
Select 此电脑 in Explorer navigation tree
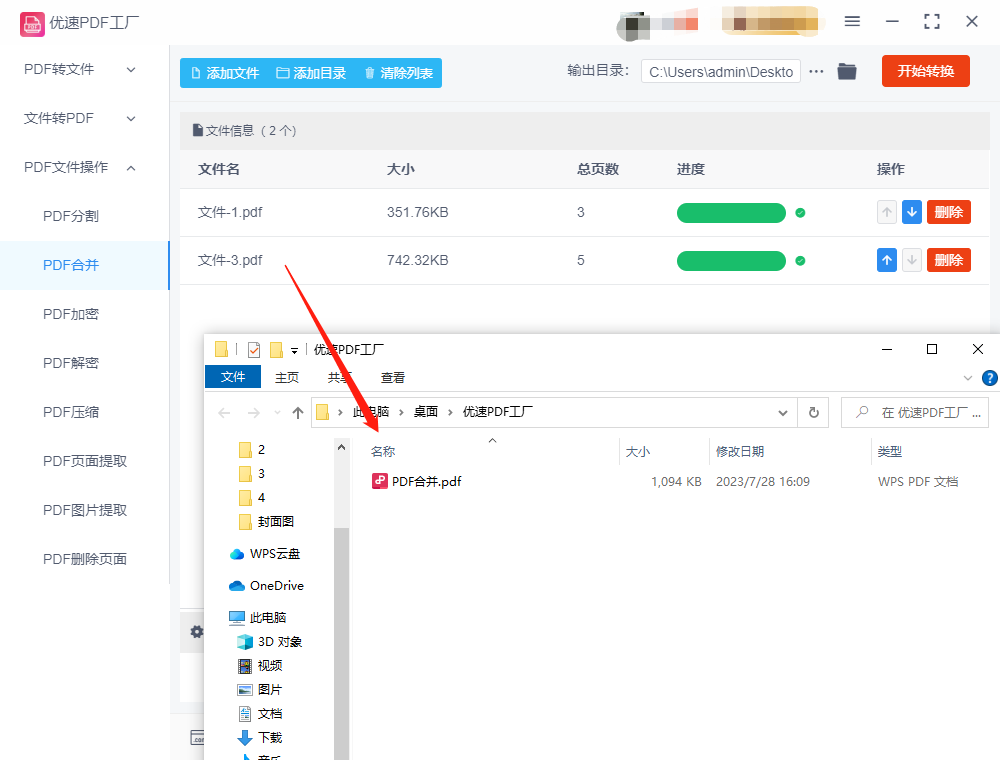coord(258,617)
